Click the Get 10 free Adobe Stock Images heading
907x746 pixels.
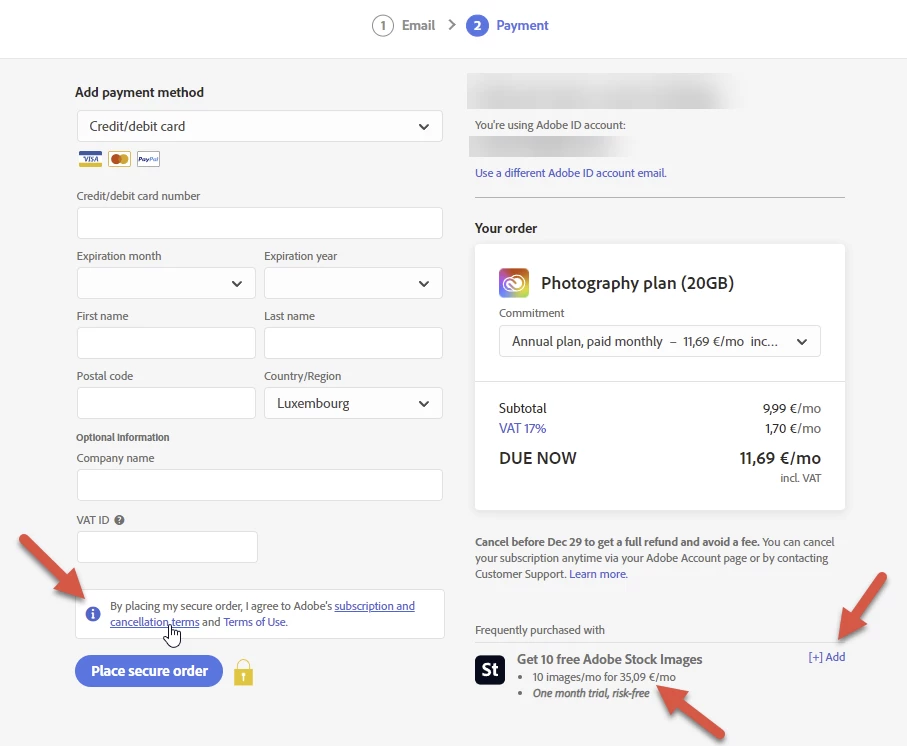[x=609, y=659]
